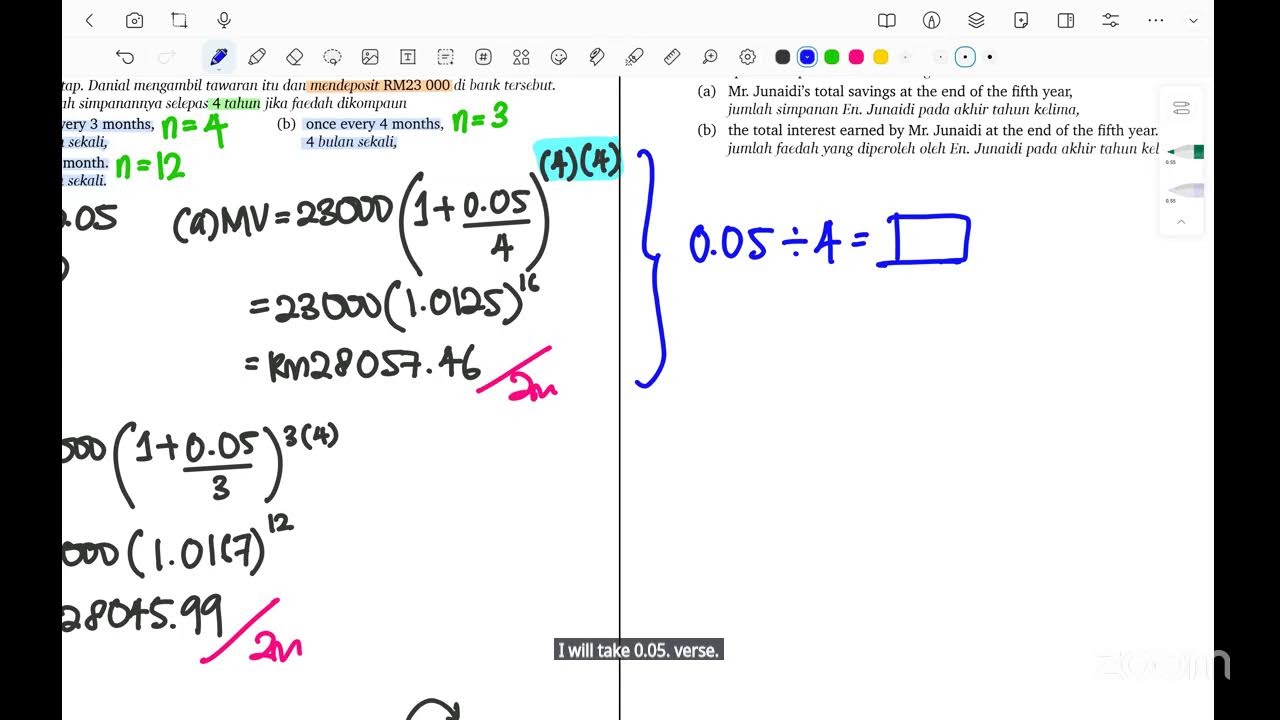The height and width of the screenshot is (720, 1280).
Task: Insert an image with the picture tool
Action: [x=370, y=57]
